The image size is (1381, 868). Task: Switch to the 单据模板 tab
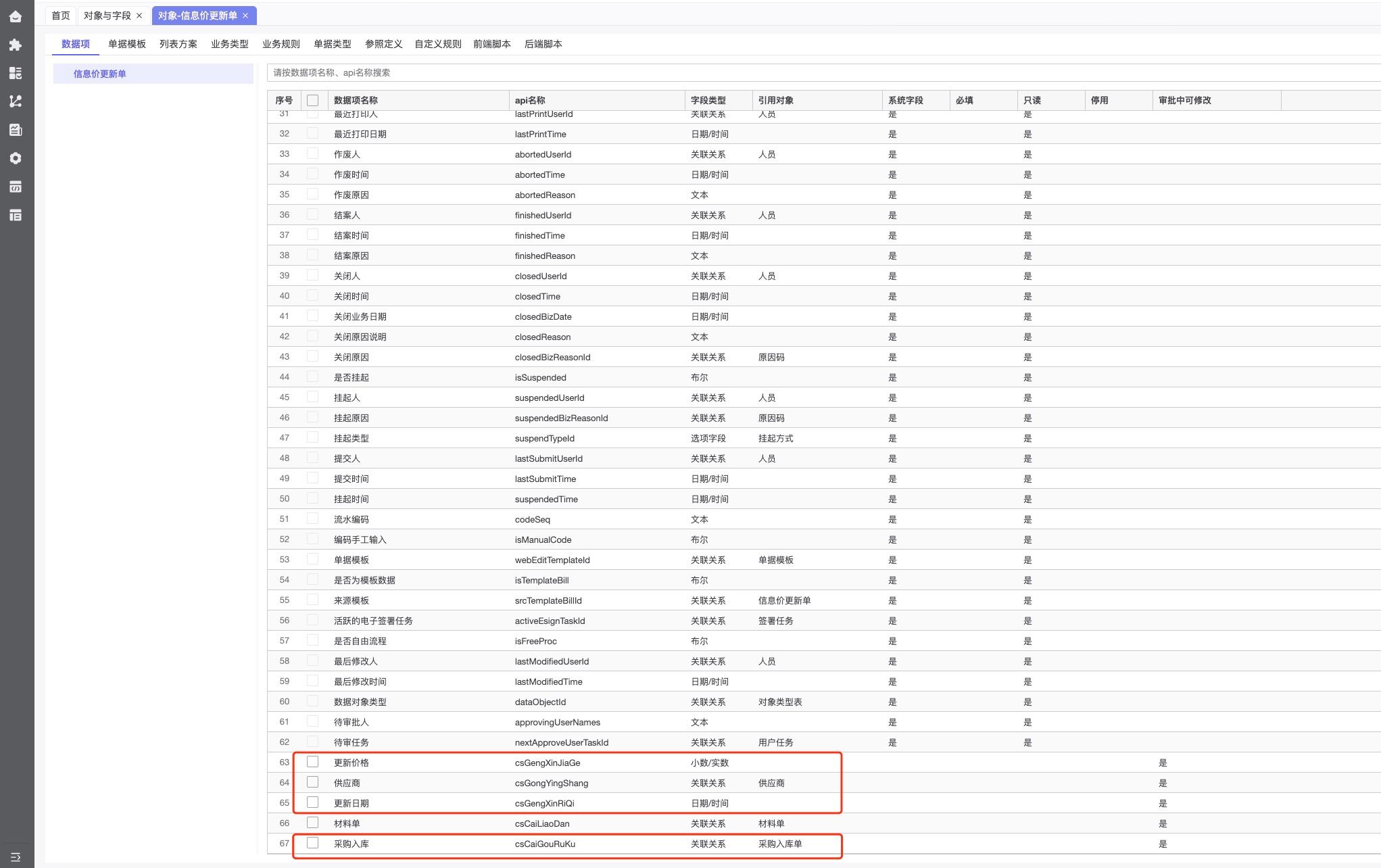(x=126, y=44)
